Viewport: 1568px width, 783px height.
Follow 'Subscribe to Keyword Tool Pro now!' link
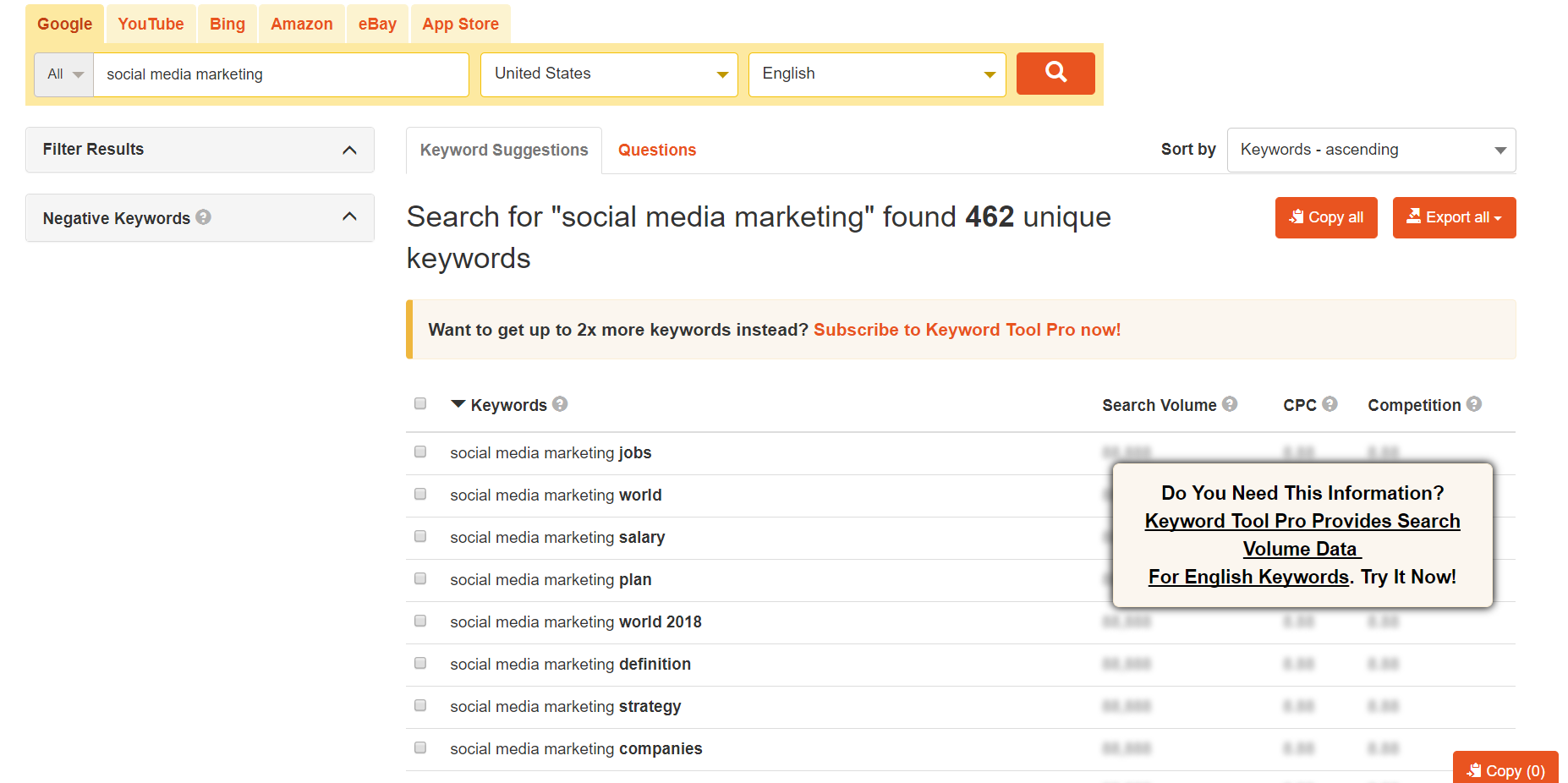tap(967, 330)
